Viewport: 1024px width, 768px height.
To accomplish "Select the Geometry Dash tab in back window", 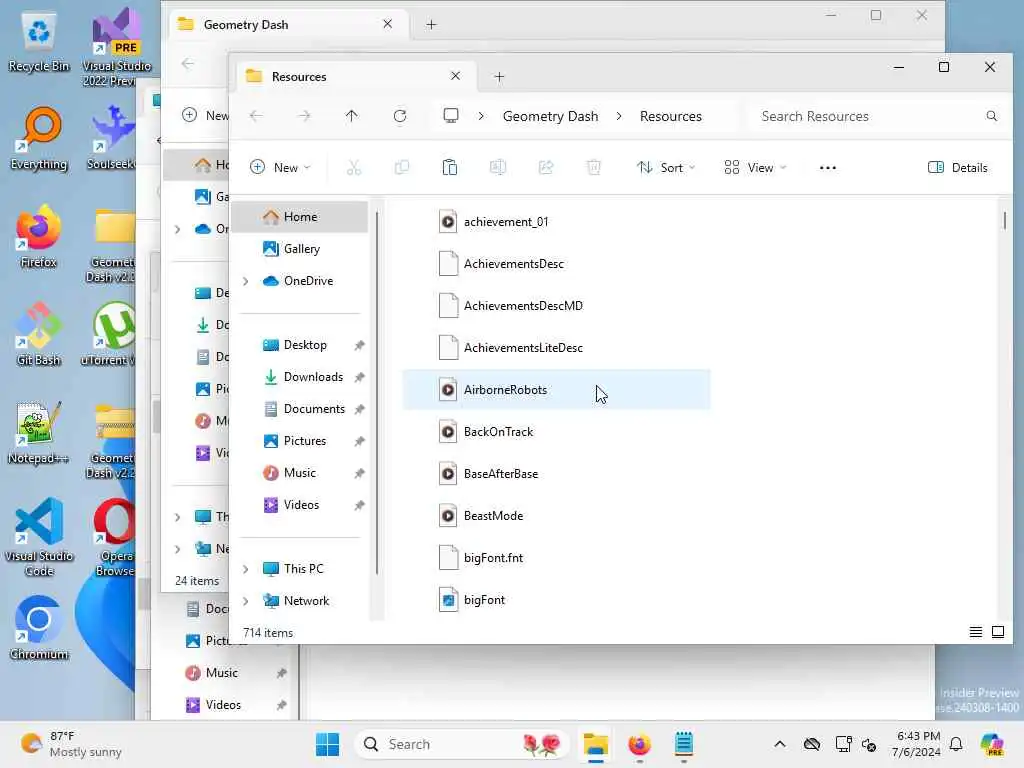I will click(287, 25).
